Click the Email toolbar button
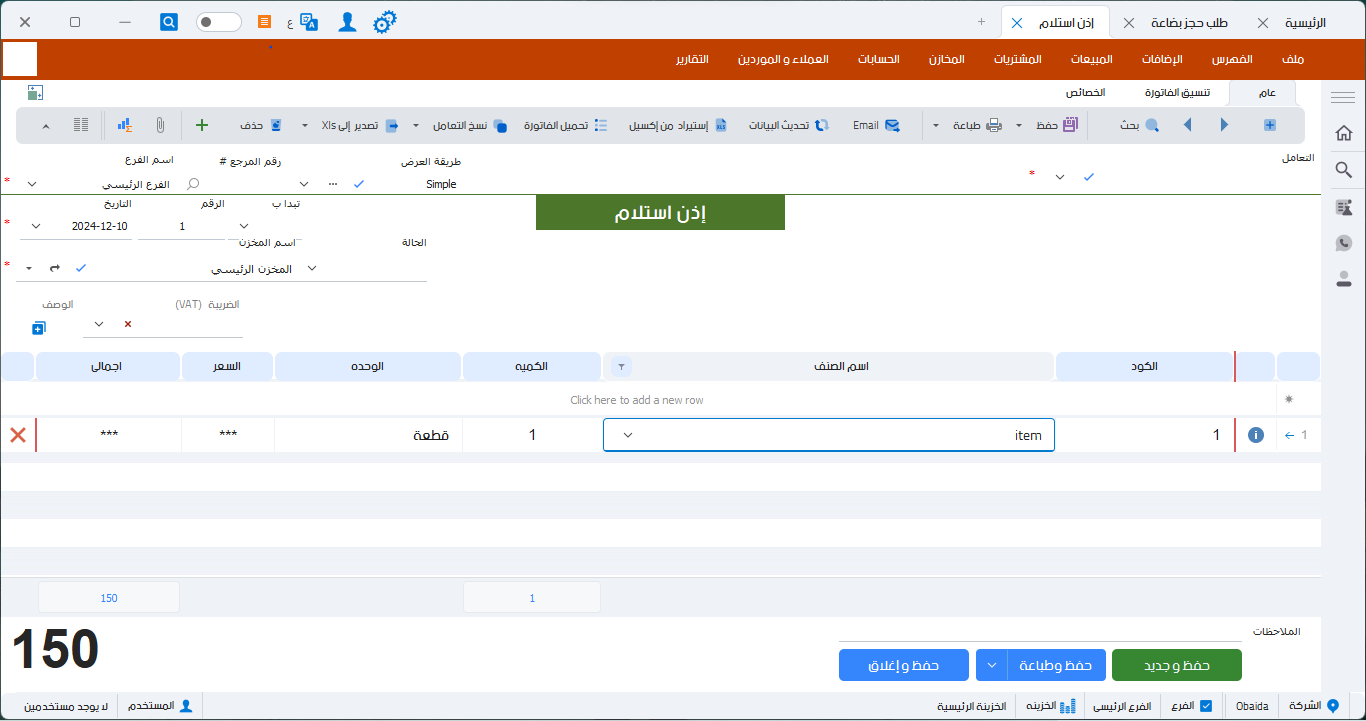This screenshot has width=1366, height=721. [876, 125]
